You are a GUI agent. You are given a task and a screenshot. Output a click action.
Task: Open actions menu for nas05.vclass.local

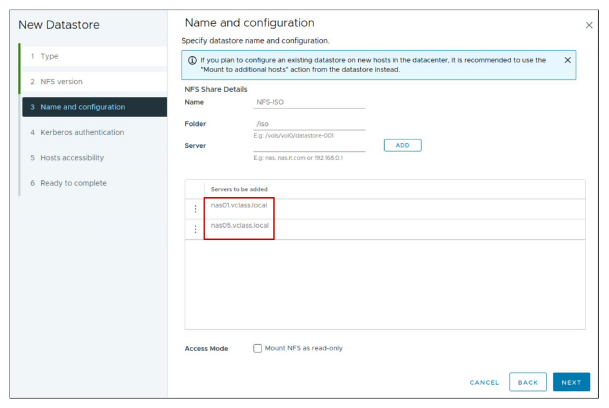195,229
